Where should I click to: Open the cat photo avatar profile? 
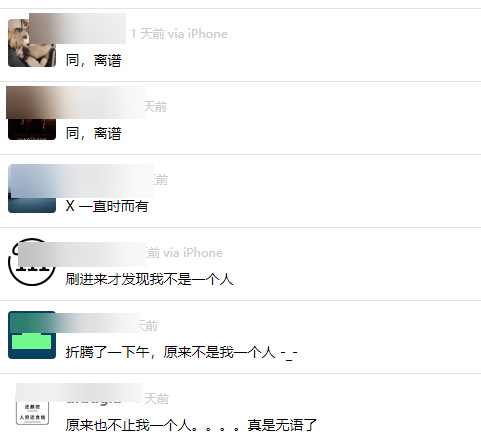coord(32,43)
